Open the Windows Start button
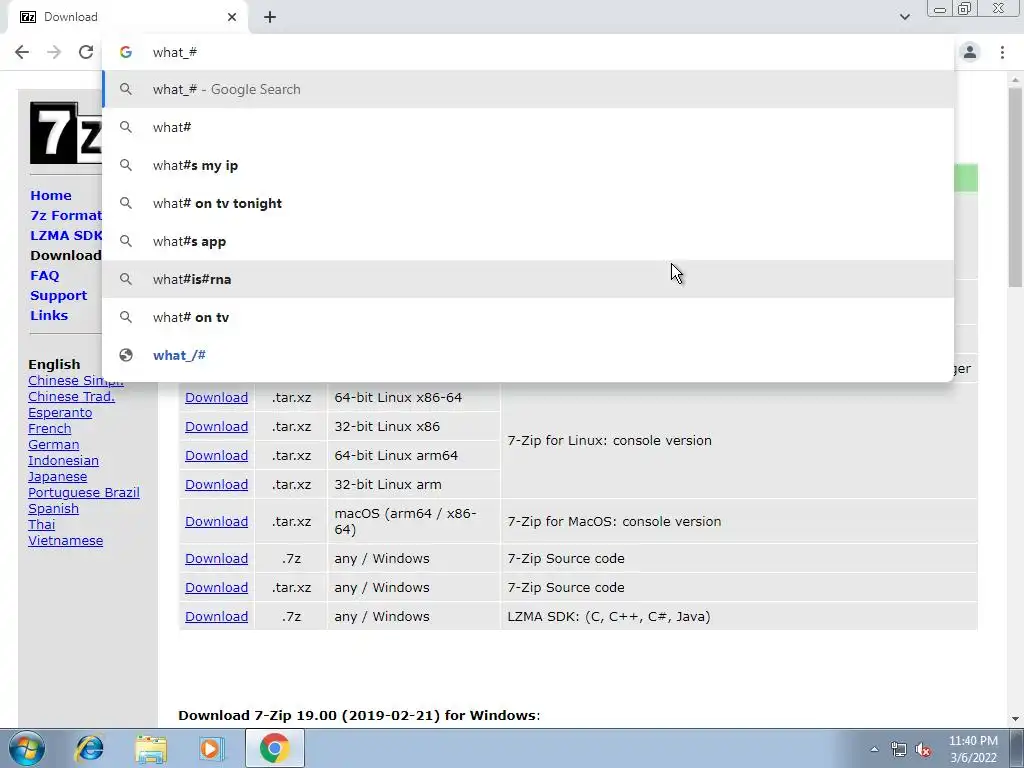1024x768 pixels. click(x=26, y=748)
